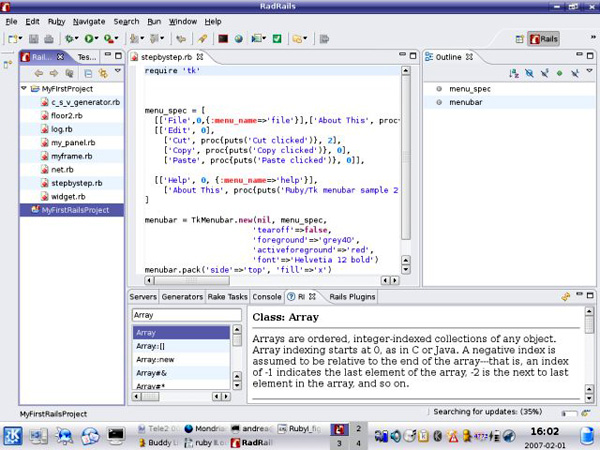Open the globe web browser icon
The image size is (600, 450).
pos(239,39)
